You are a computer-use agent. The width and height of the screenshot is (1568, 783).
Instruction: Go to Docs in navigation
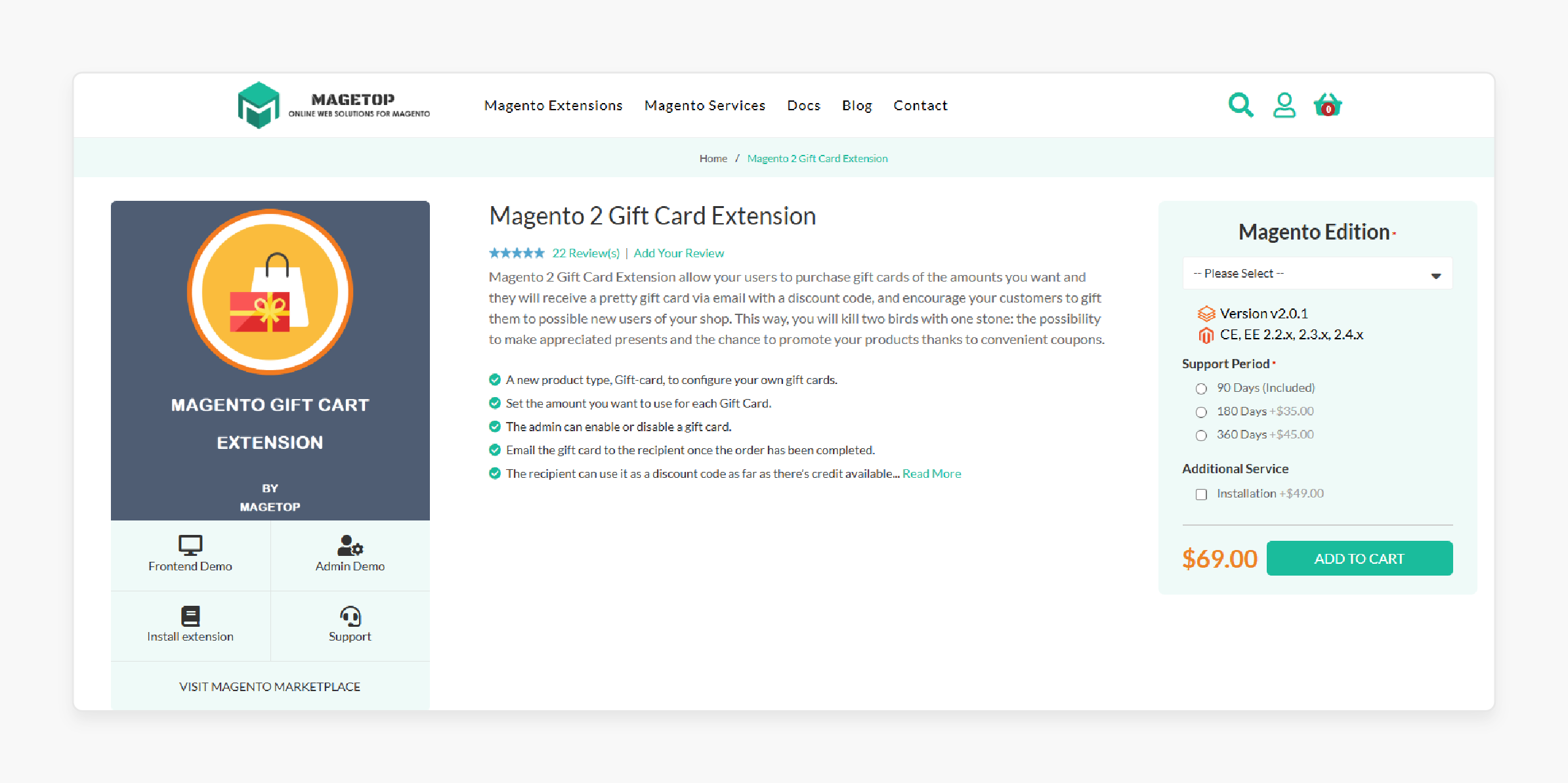point(804,106)
